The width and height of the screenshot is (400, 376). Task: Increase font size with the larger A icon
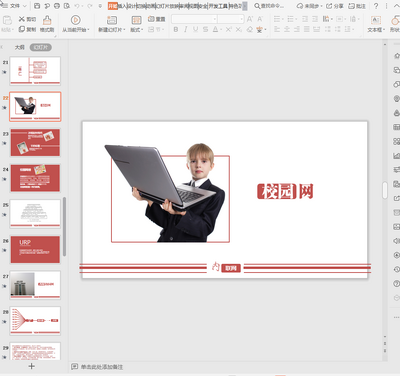point(250,19)
